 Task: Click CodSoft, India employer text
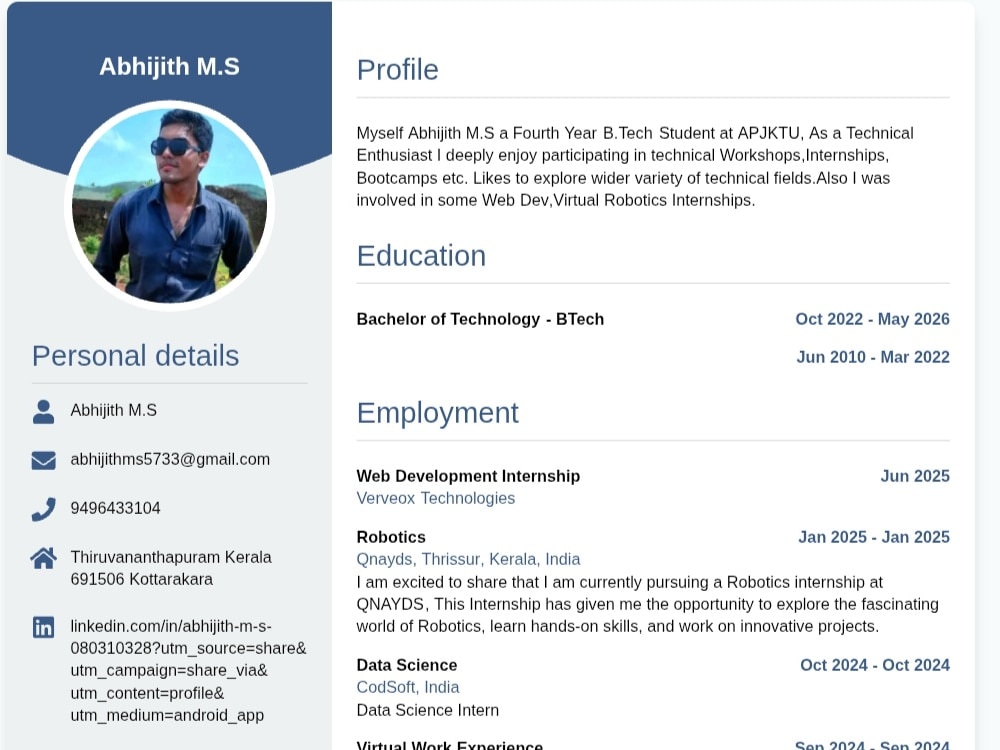(408, 687)
